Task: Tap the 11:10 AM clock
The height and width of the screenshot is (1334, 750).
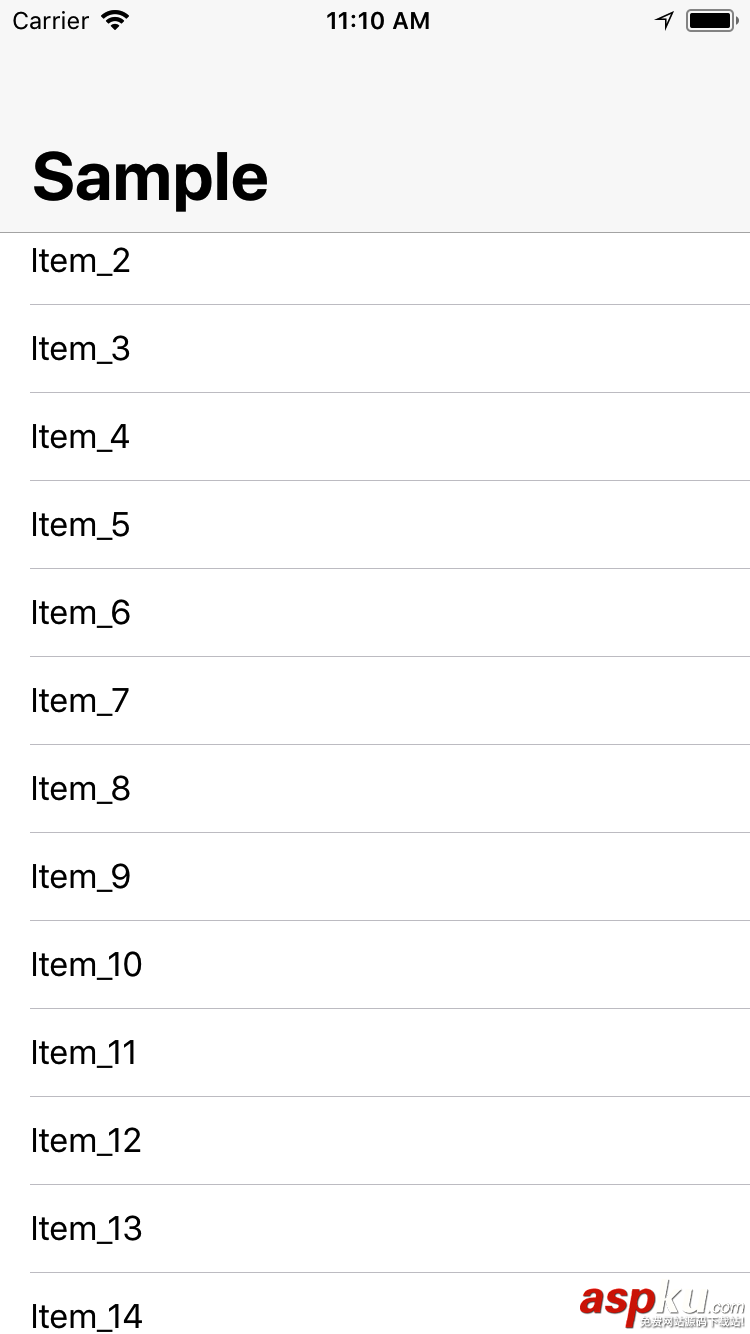Action: (x=378, y=20)
